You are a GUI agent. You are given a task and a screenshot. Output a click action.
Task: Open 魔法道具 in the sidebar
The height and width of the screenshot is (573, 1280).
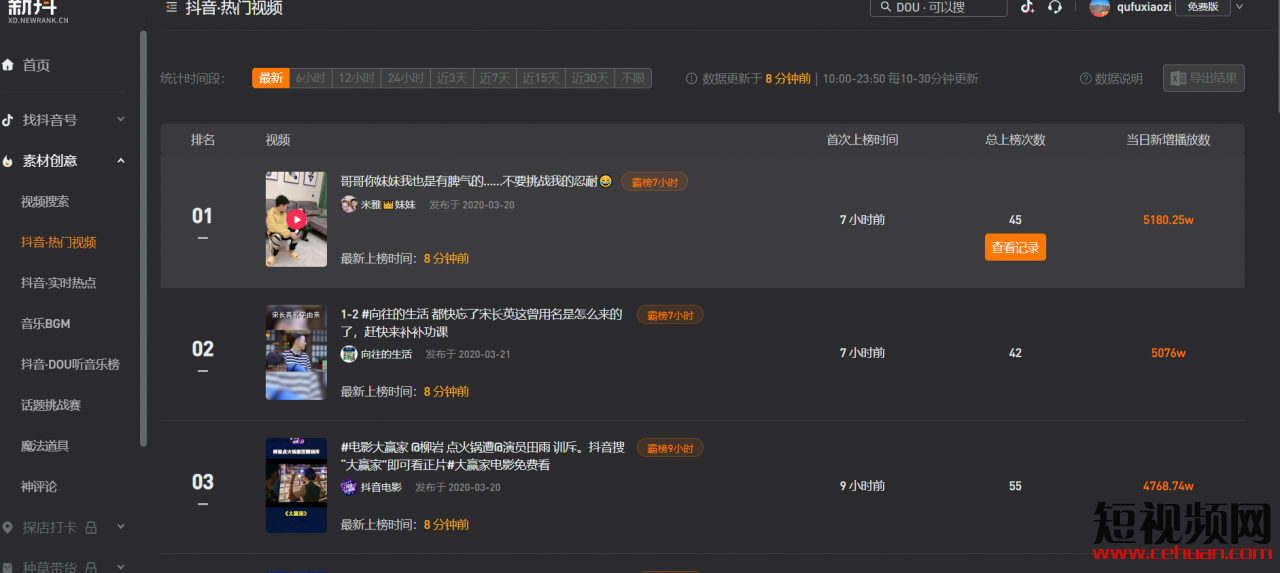[45, 446]
